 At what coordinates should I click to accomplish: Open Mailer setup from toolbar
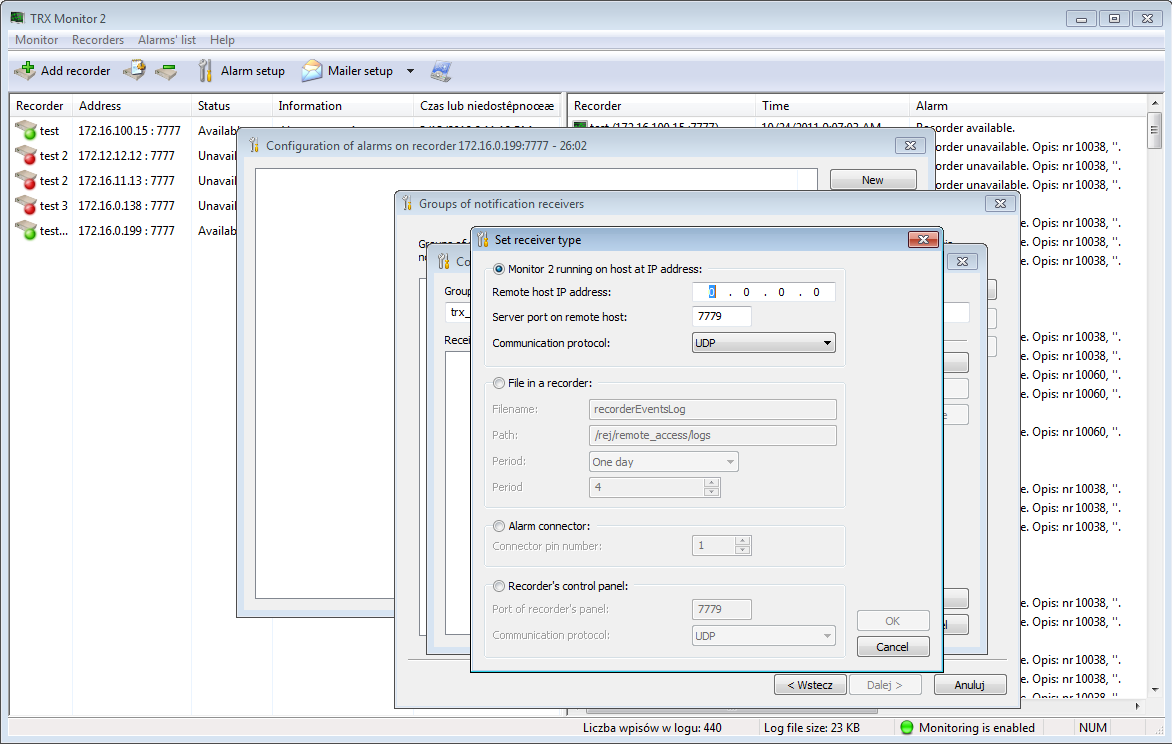[348, 71]
